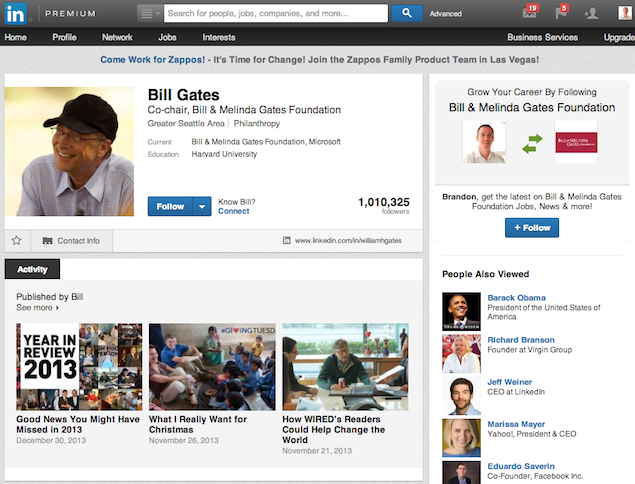The image size is (635, 484).
Task: Open the account profile photo menu
Action: (625, 13)
